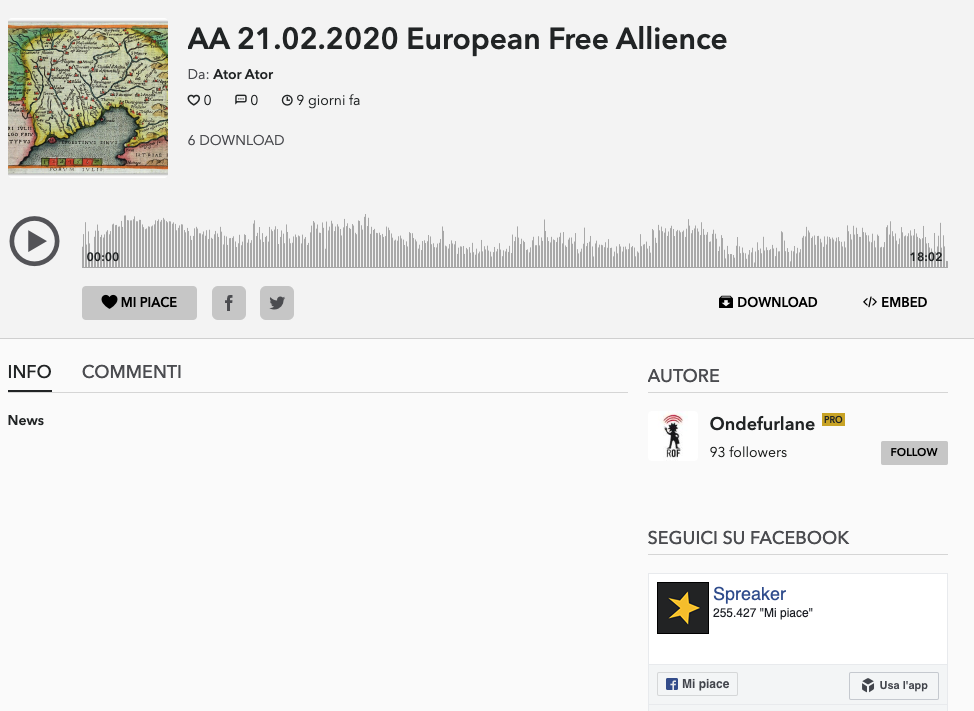This screenshot has height=711, width=974.
Task: Open the Spreaker Facebook page link
Action: click(x=749, y=594)
